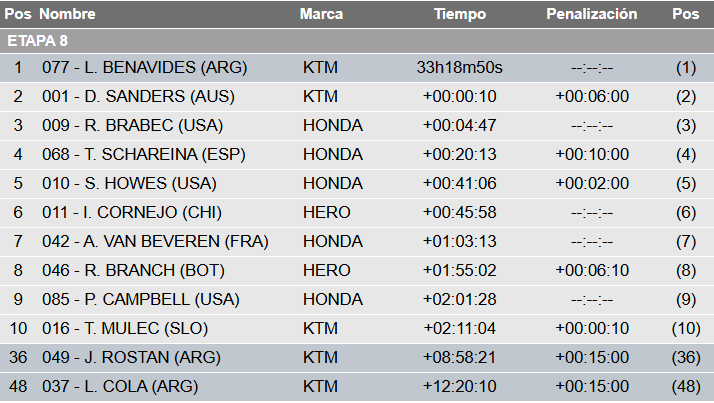714x403 pixels.
Task: Click the Tiempo column header
Action: (x=460, y=15)
